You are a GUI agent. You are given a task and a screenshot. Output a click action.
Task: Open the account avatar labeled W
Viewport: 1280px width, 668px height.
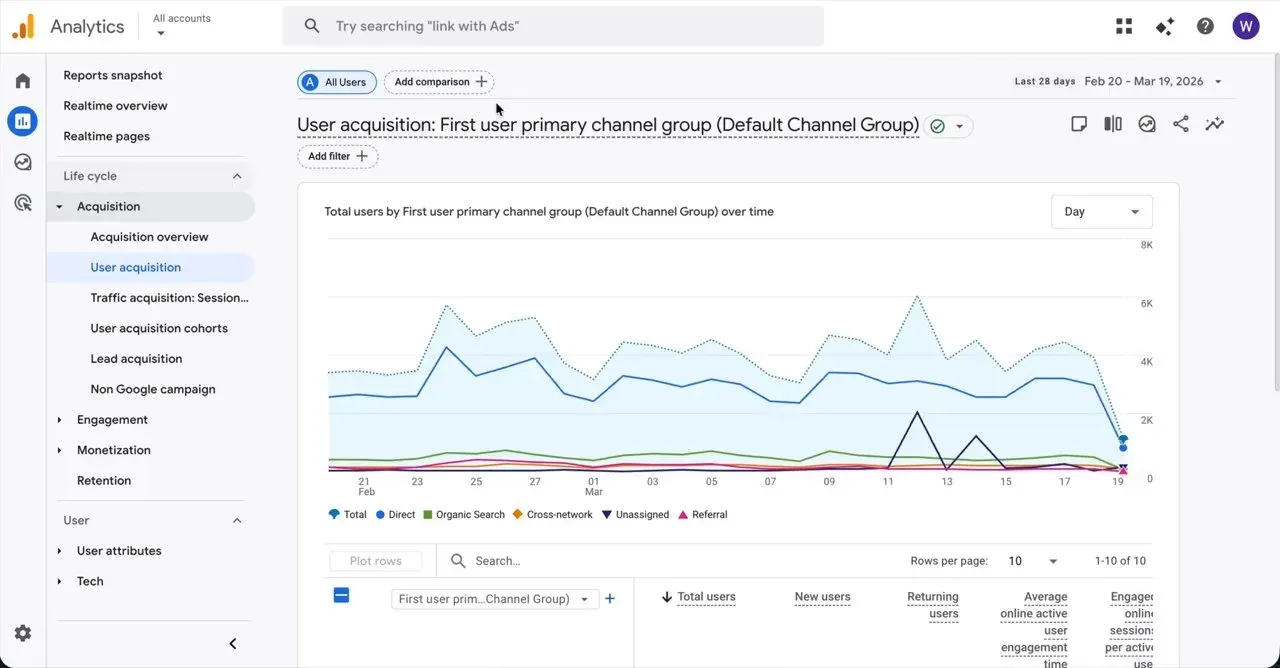pos(1246,26)
